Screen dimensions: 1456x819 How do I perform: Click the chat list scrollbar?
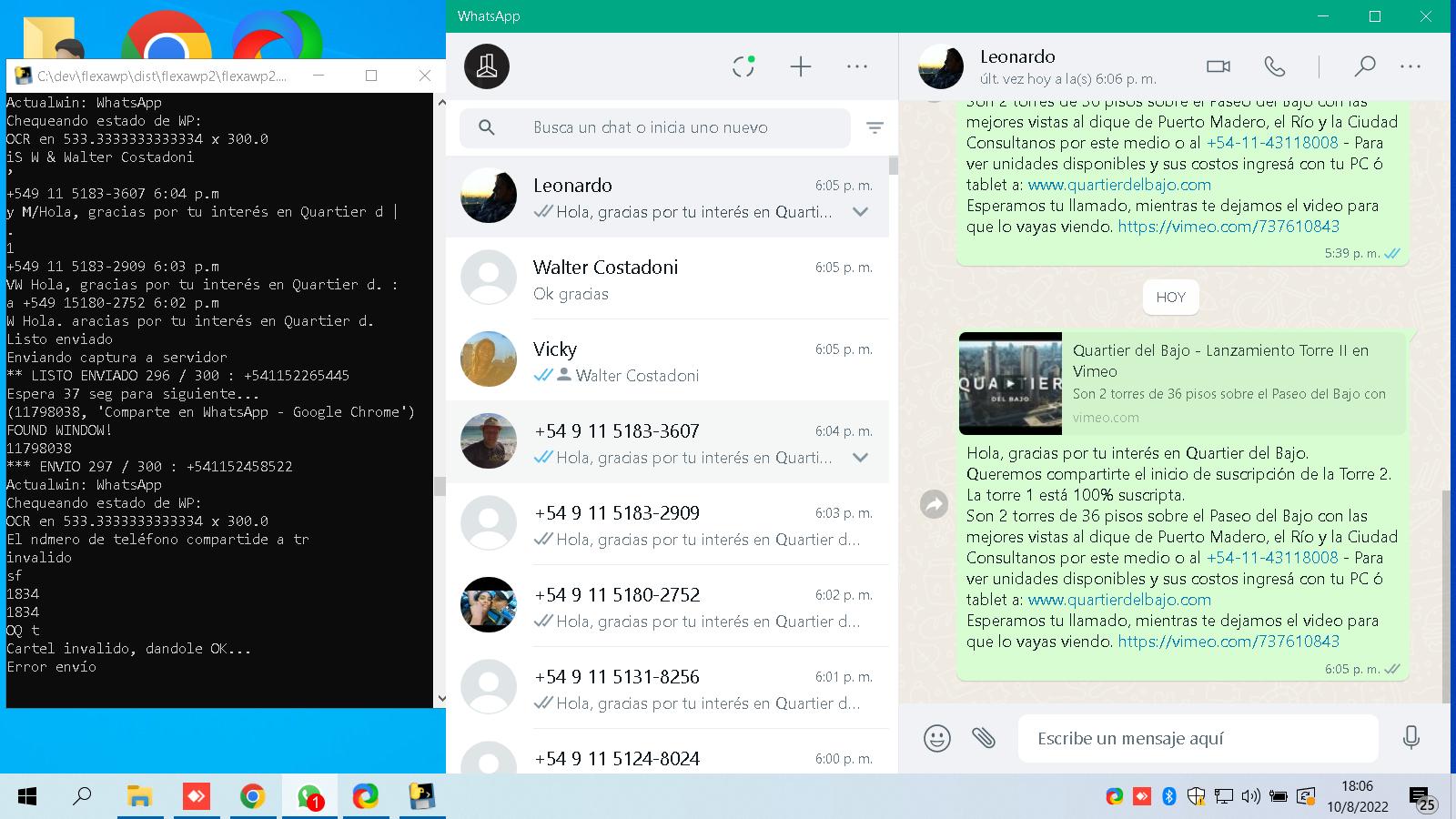coord(894,166)
